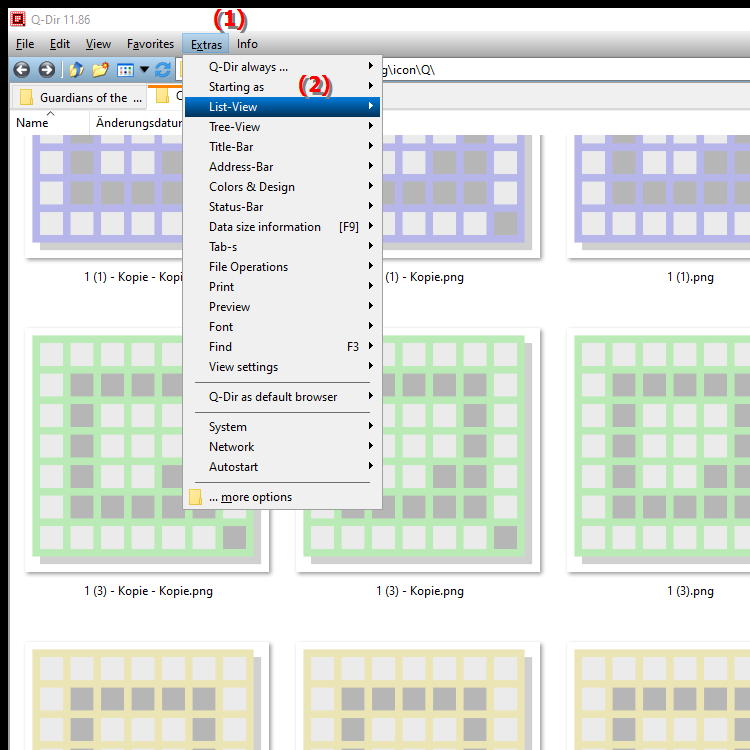Open the System submenu
This screenshot has width=750, height=750.
(282, 427)
